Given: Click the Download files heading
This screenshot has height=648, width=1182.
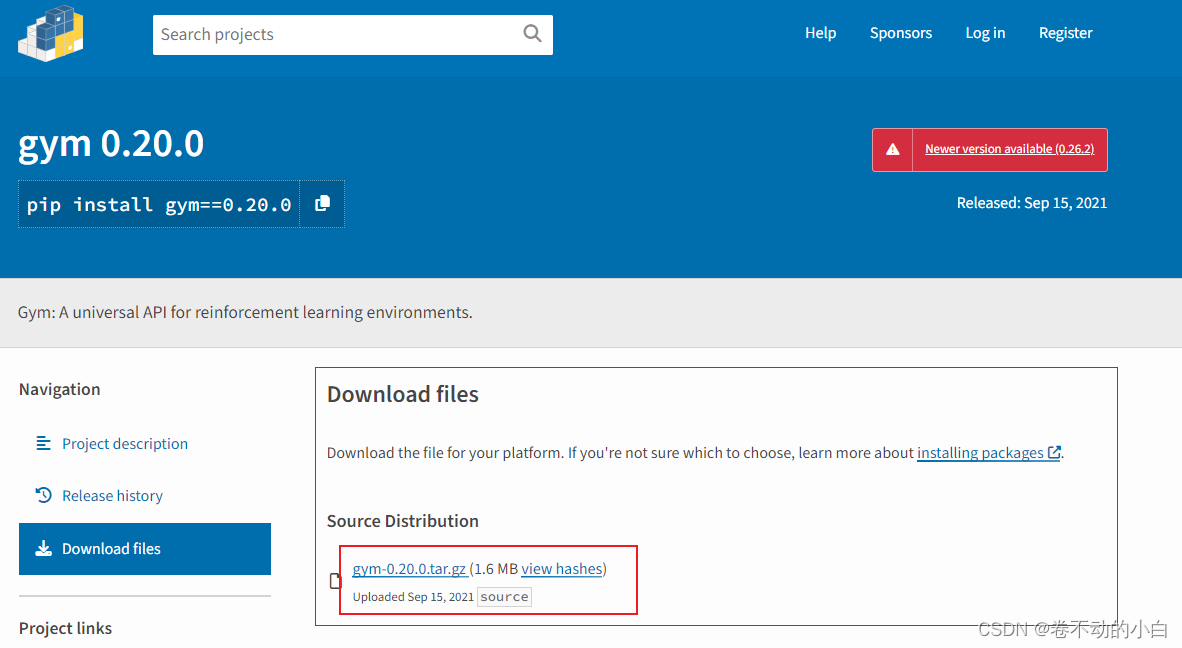Looking at the screenshot, I should 403,394.
